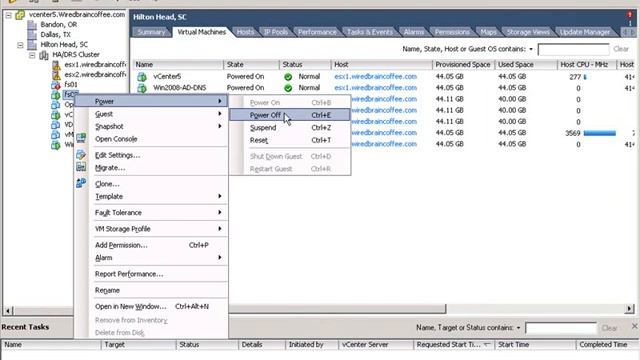Screen dimensions: 640x360
Task: Switch to the Alarms tab
Action: tap(413, 32)
